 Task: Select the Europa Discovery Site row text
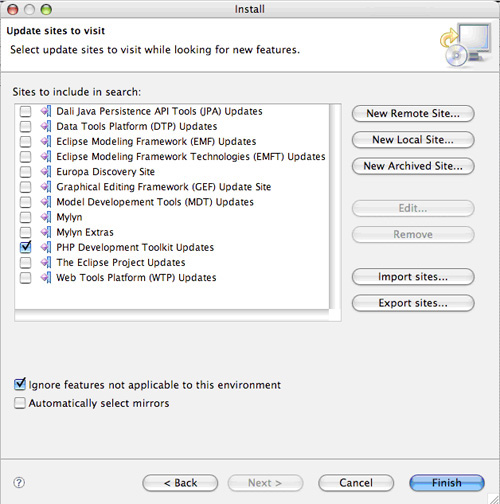(x=106, y=172)
